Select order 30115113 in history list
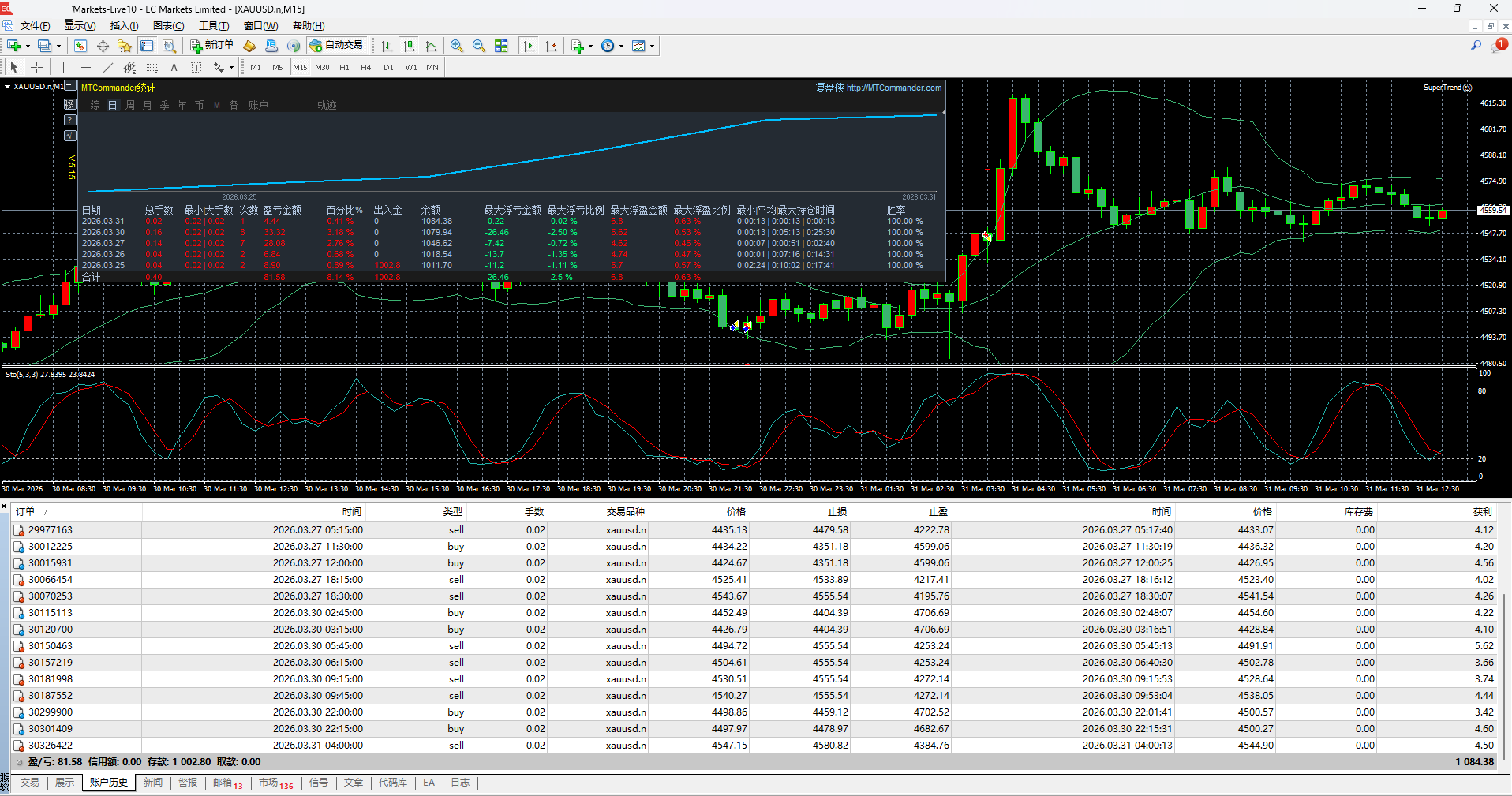1512x796 pixels. click(x=51, y=613)
